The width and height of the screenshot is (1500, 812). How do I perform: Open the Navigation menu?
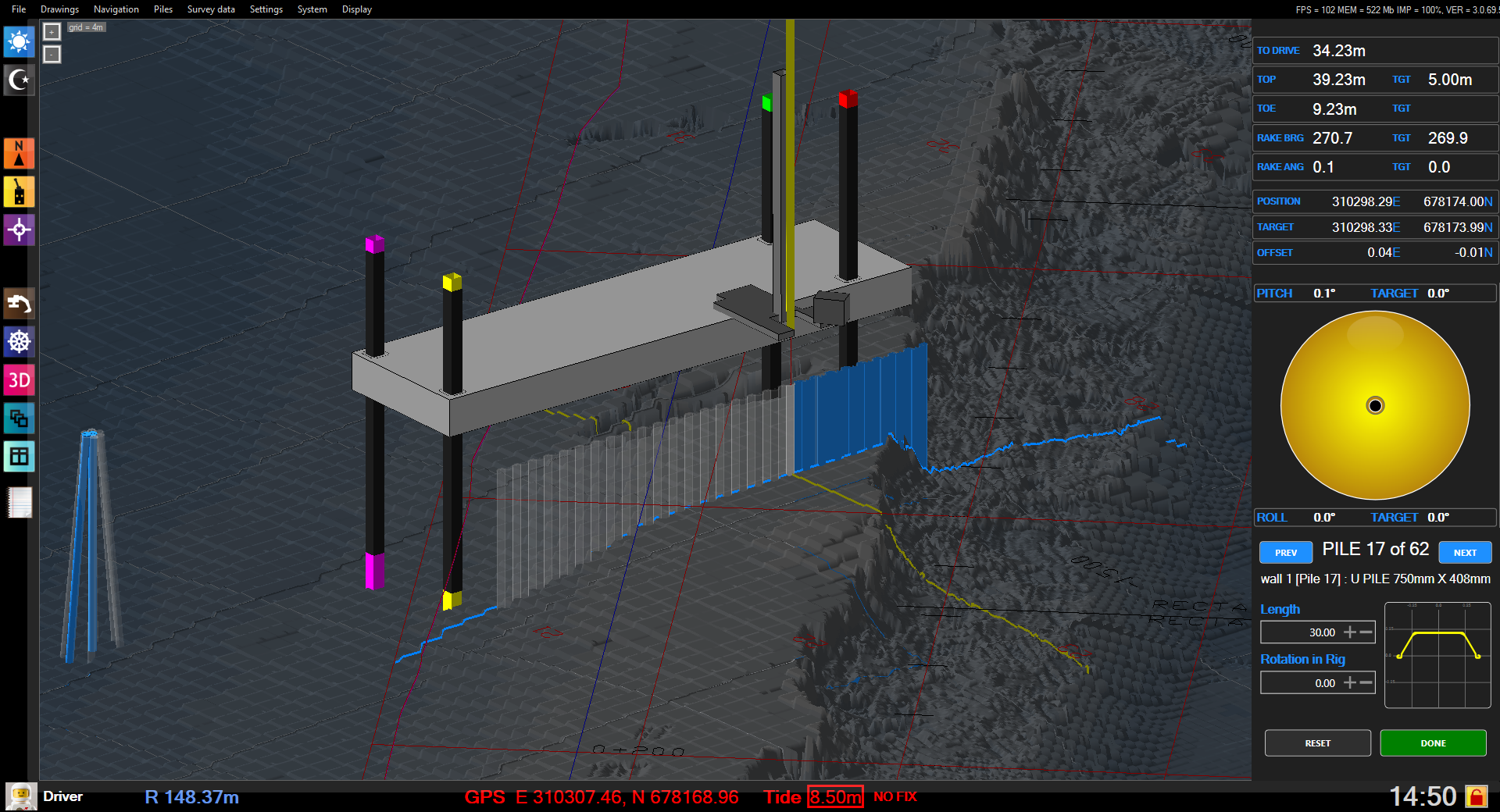(116, 9)
